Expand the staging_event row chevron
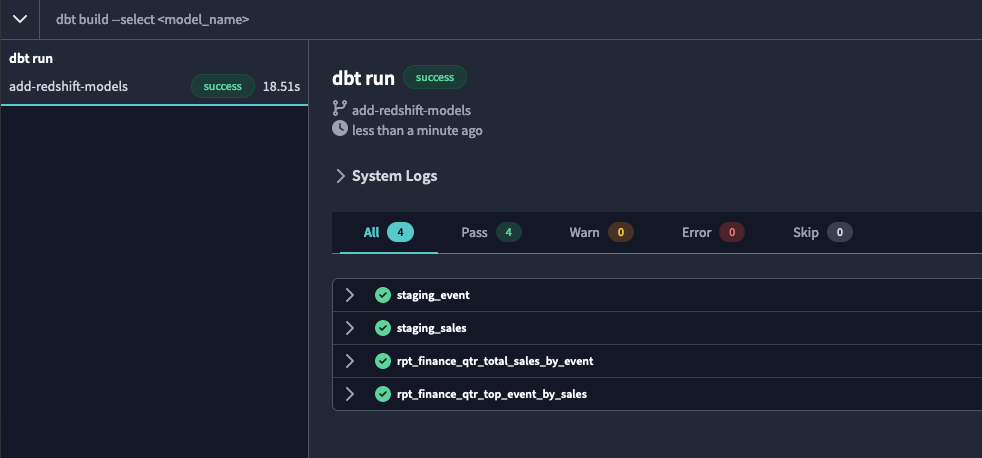Image resolution: width=982 pixels, height=458 pixels. [350, 295]
